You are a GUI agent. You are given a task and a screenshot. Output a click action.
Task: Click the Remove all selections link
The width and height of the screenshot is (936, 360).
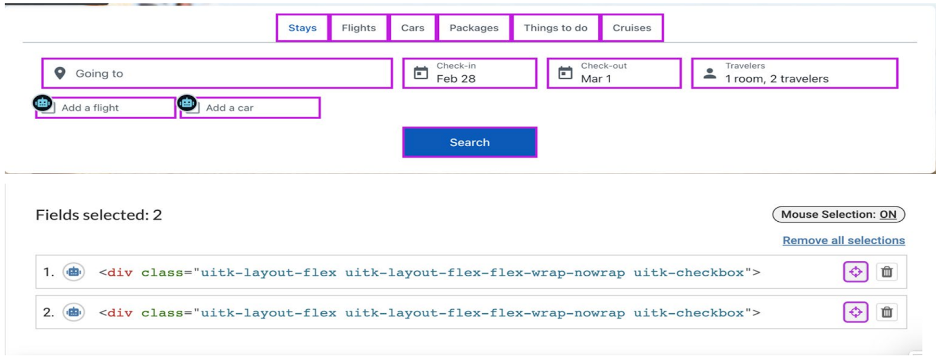[x=843, y=240]
